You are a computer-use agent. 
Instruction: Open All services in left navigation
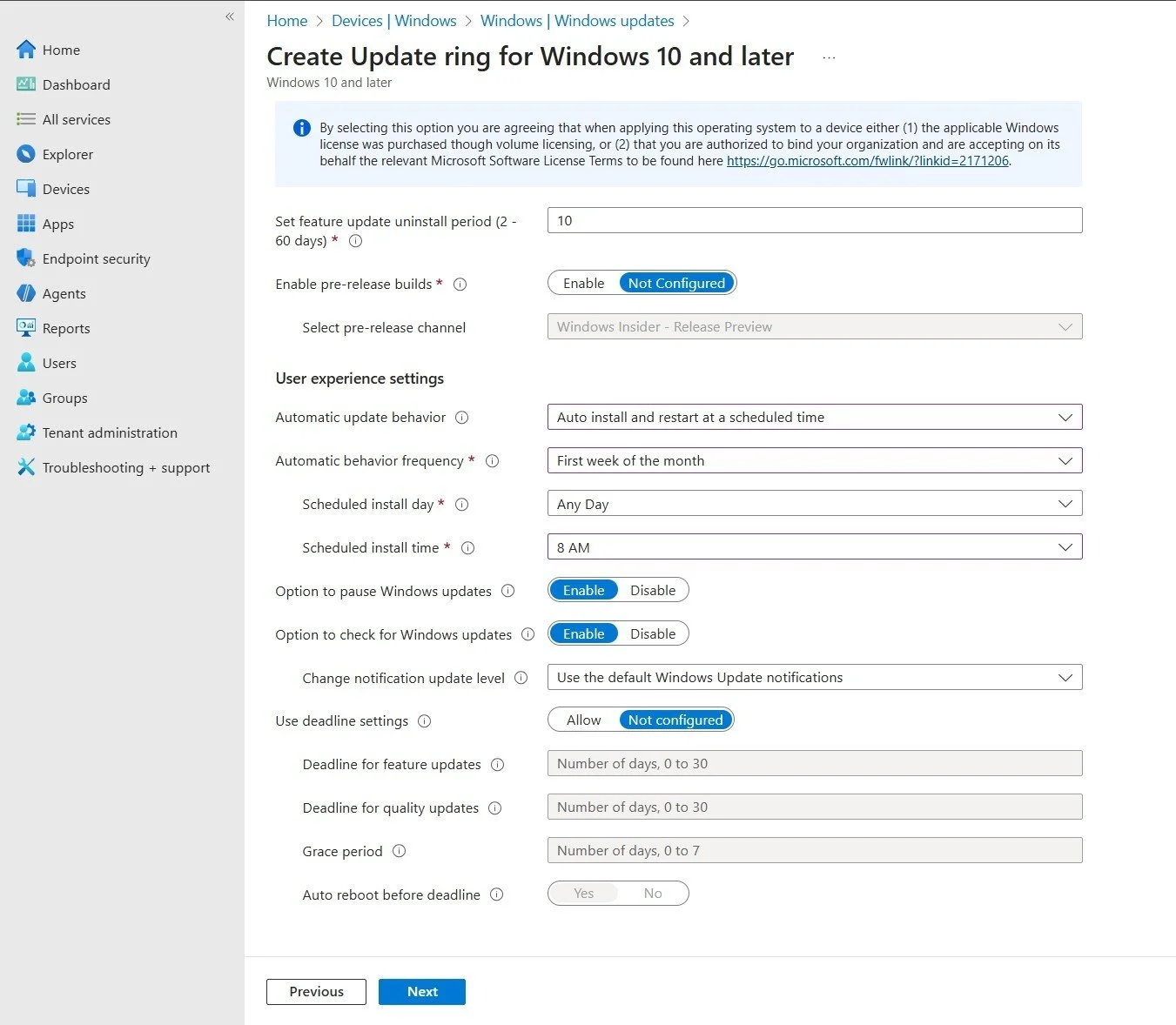click(77, 119)
